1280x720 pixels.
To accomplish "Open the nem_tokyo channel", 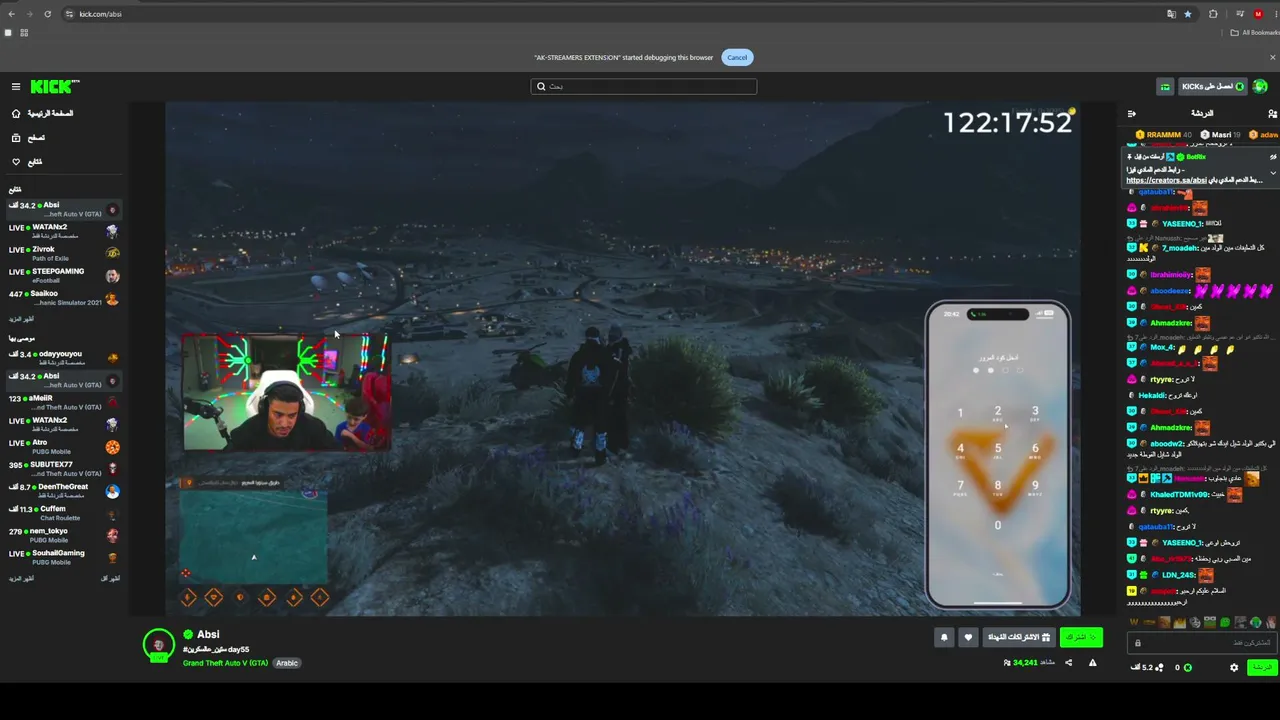I will point(64,535).
